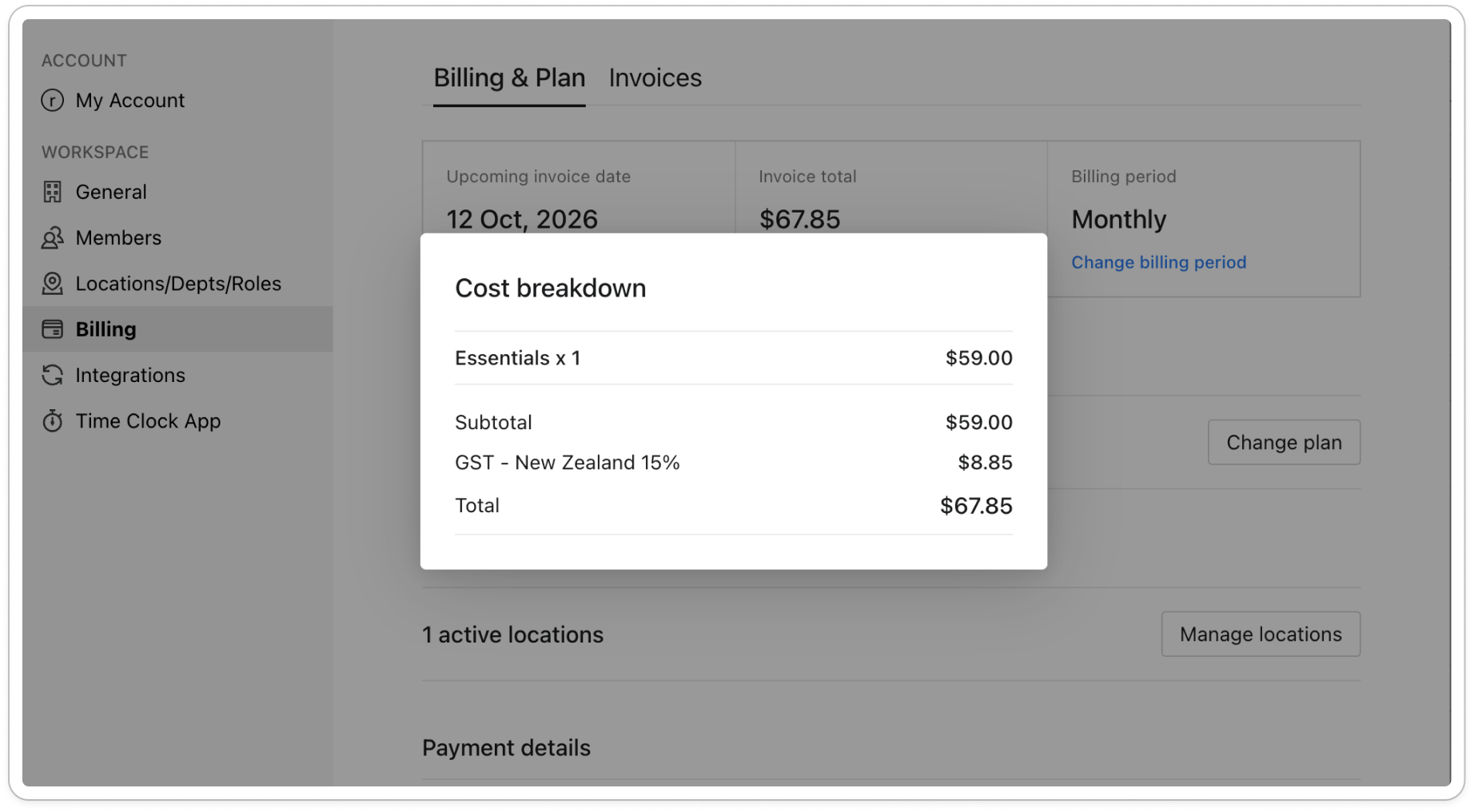Click the Invoice total label

pyautogui.click(x=807, y=177)
